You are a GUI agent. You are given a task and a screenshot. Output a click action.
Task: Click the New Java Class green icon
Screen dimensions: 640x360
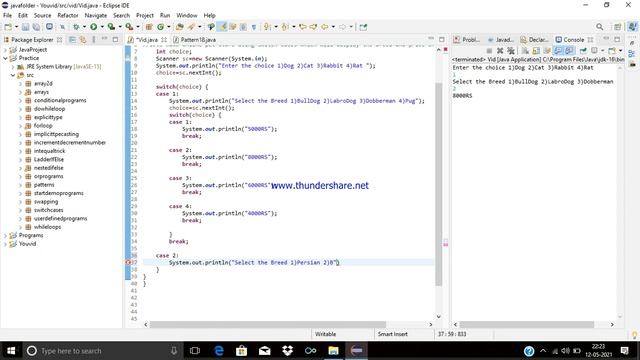(x=160, y=27)
